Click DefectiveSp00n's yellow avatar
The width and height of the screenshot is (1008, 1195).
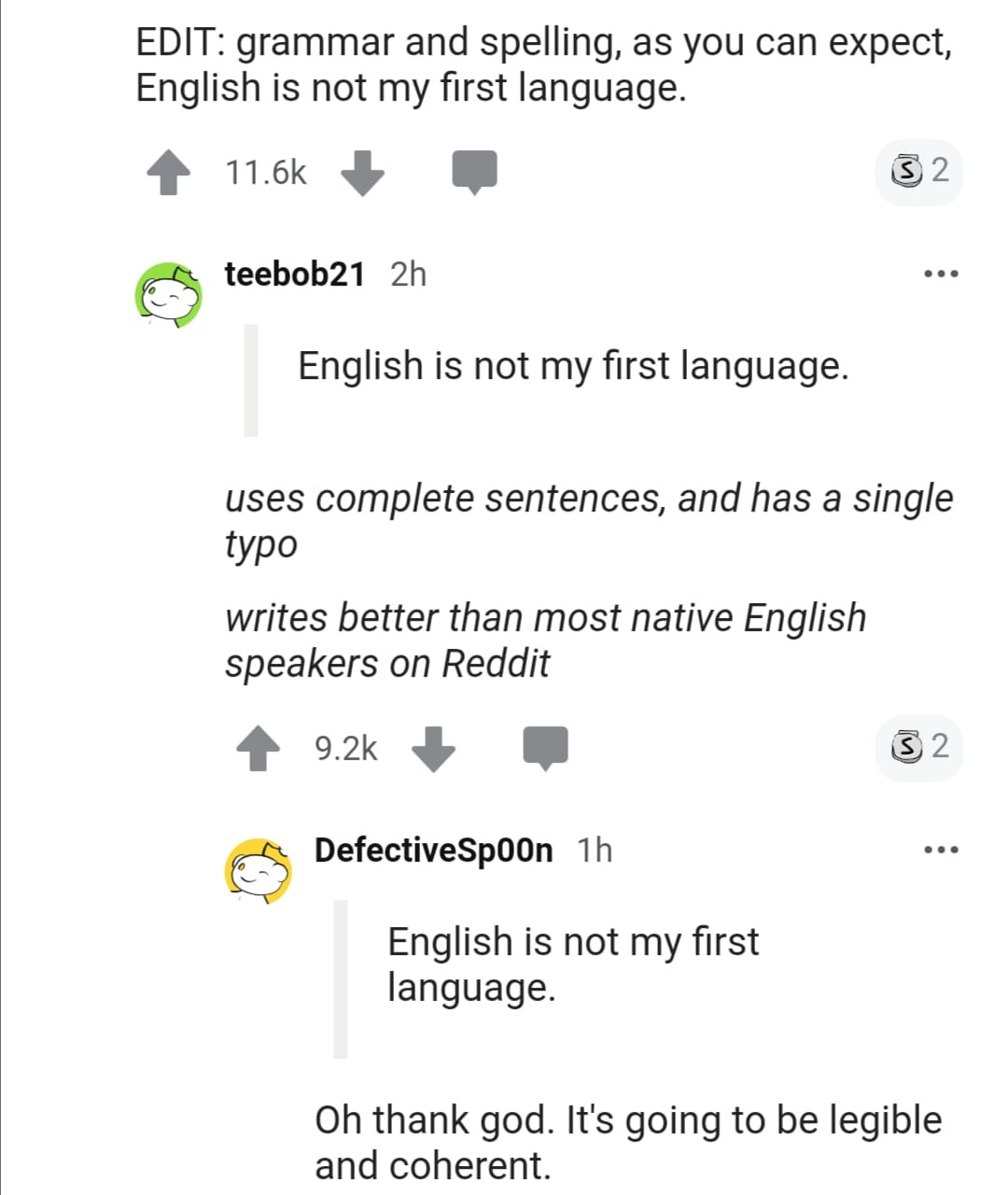pos(259,871)
